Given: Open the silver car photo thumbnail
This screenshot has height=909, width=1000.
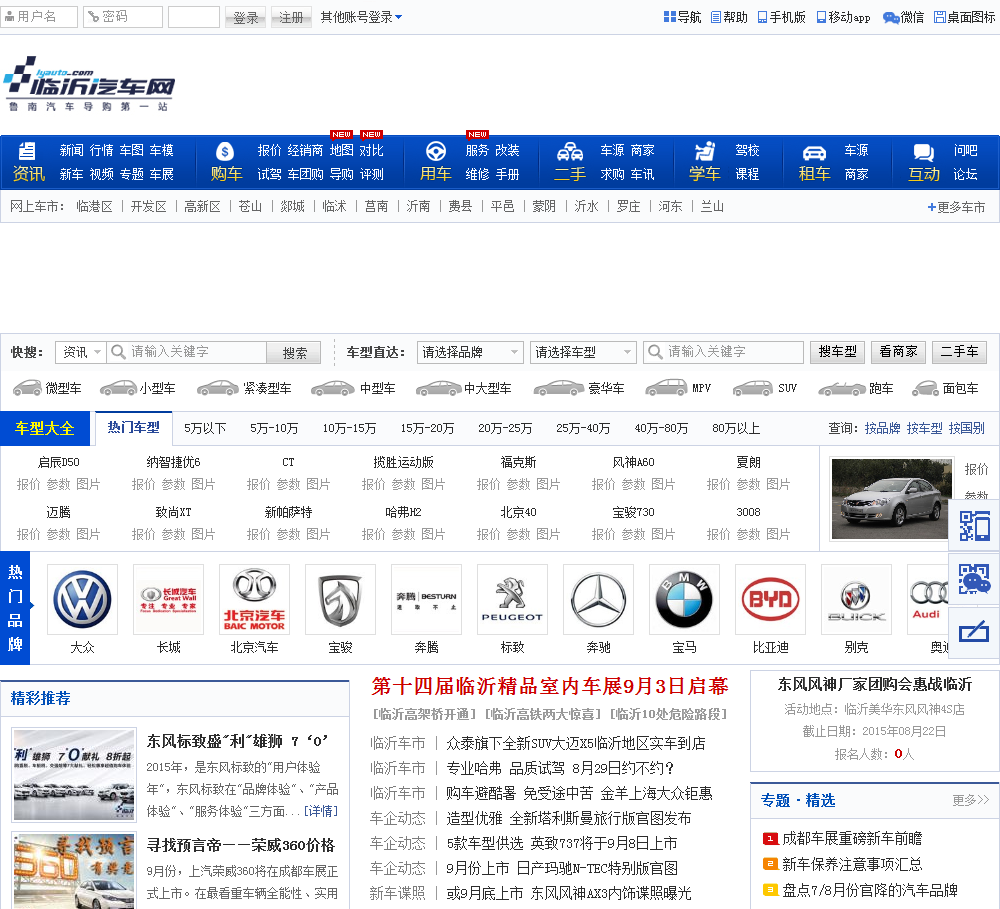Looking at the screenshot, I should pos(892,499).
